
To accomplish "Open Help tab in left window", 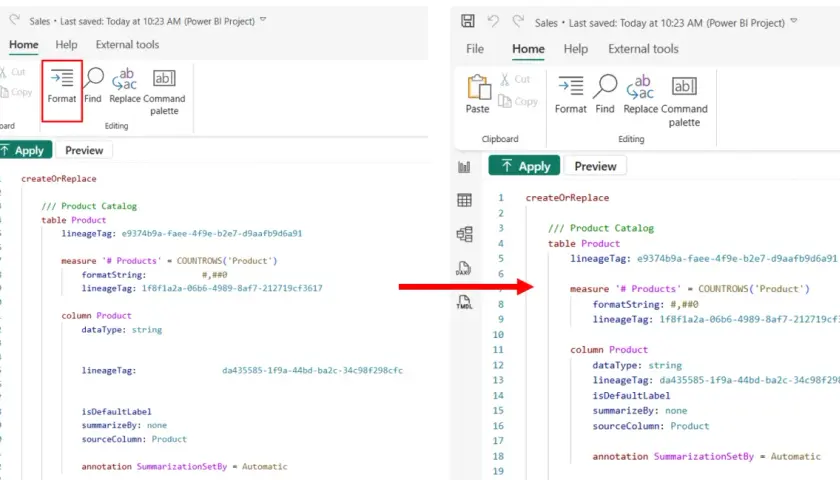I will (x=66, y=44).
